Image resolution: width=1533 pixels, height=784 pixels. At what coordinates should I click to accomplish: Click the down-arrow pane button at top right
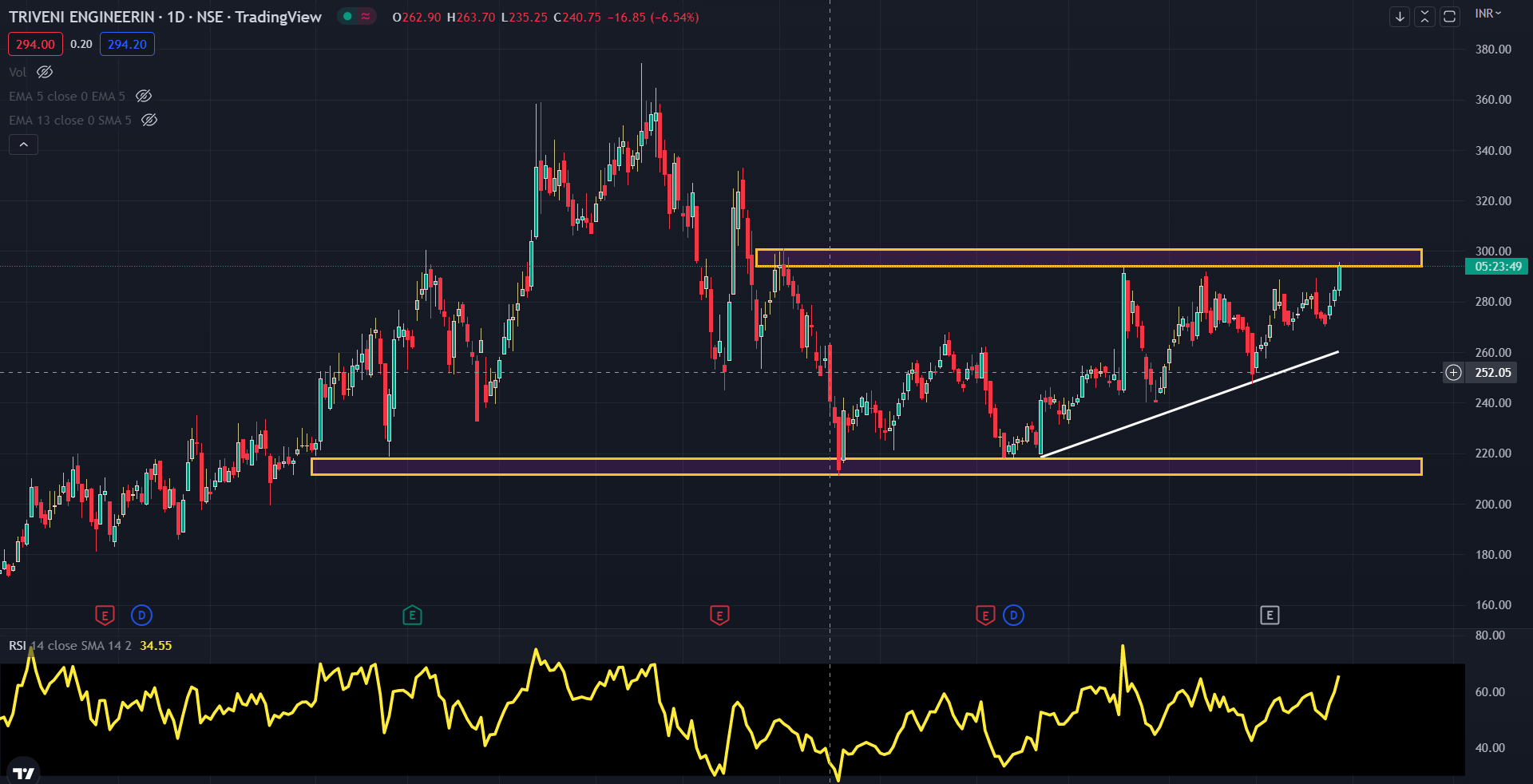coord(1400,17)
